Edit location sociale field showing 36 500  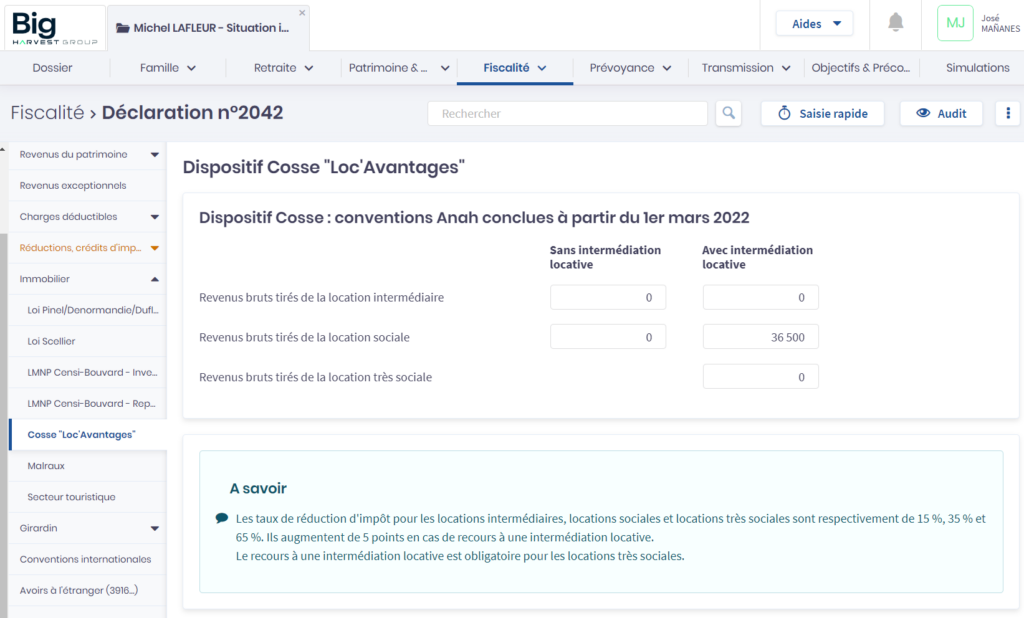(x=760, y=337)
